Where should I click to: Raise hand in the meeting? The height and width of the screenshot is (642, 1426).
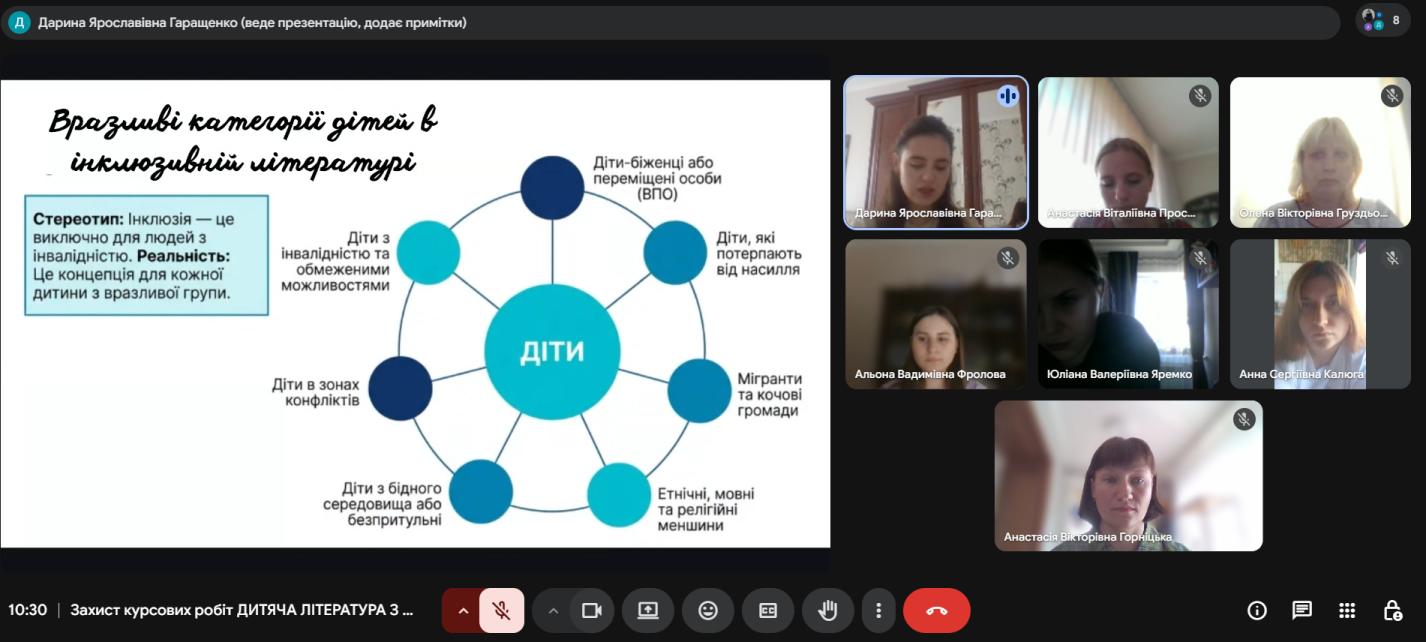[x=828, y=610]
